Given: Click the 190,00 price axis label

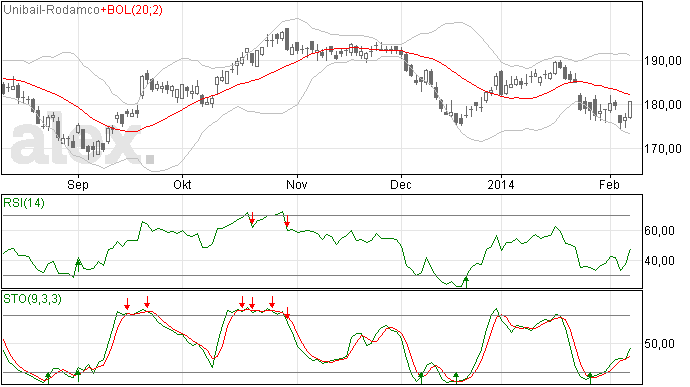Looking at the screenshot, I should pos(663,61).
